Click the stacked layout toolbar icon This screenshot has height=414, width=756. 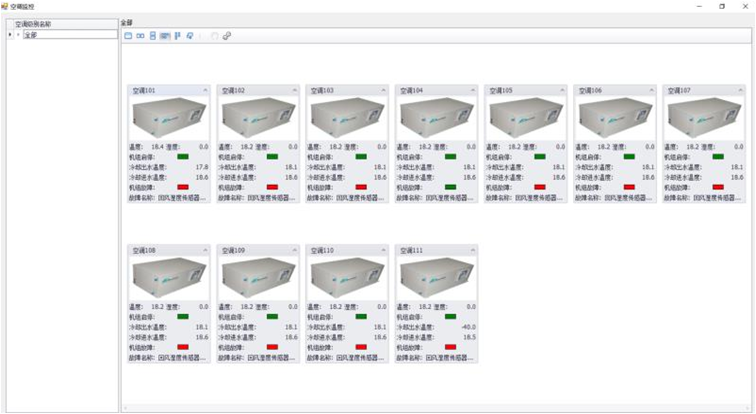click(152, 36)
